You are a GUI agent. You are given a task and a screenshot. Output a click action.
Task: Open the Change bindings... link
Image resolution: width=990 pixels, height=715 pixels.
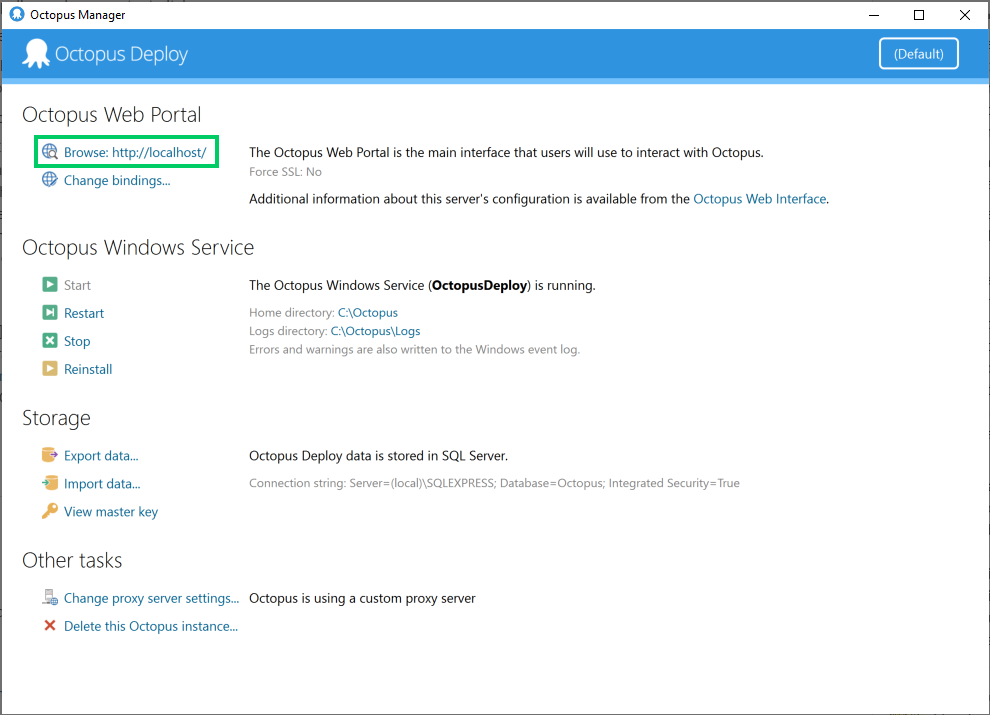pos(117,181)
